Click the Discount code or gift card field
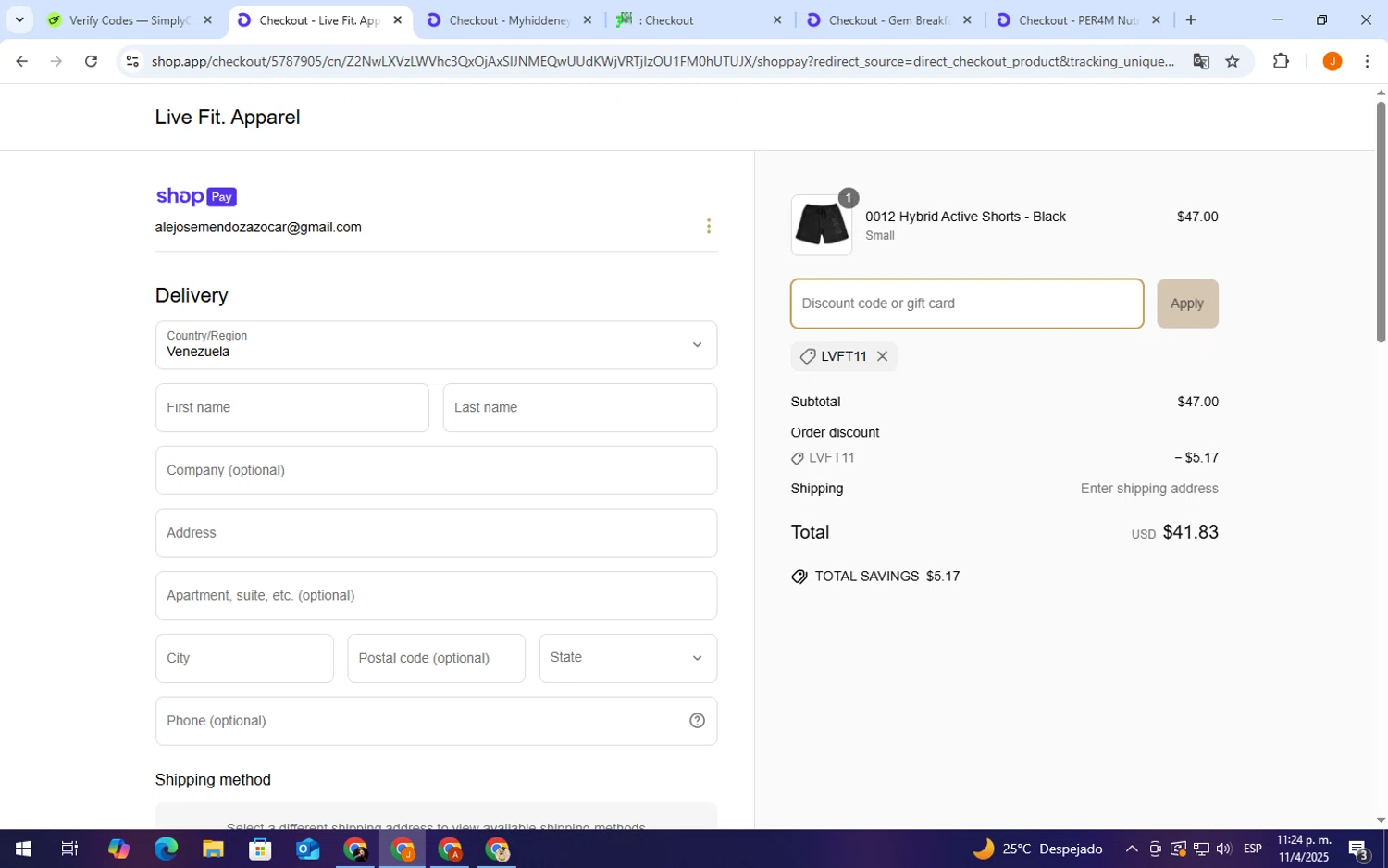This screenshot has height=868, width=1388. point(967,304)
